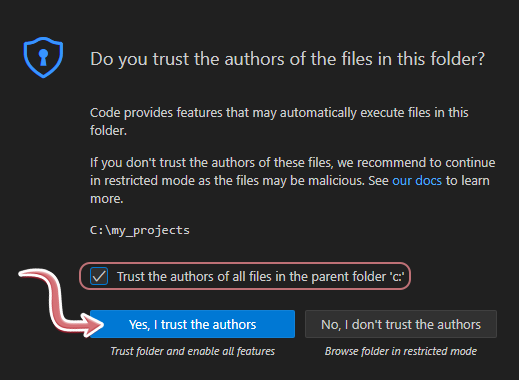Click 'to learn more' text after docs link
Screen dimensions: 519x380
click(x=290, y=190)
